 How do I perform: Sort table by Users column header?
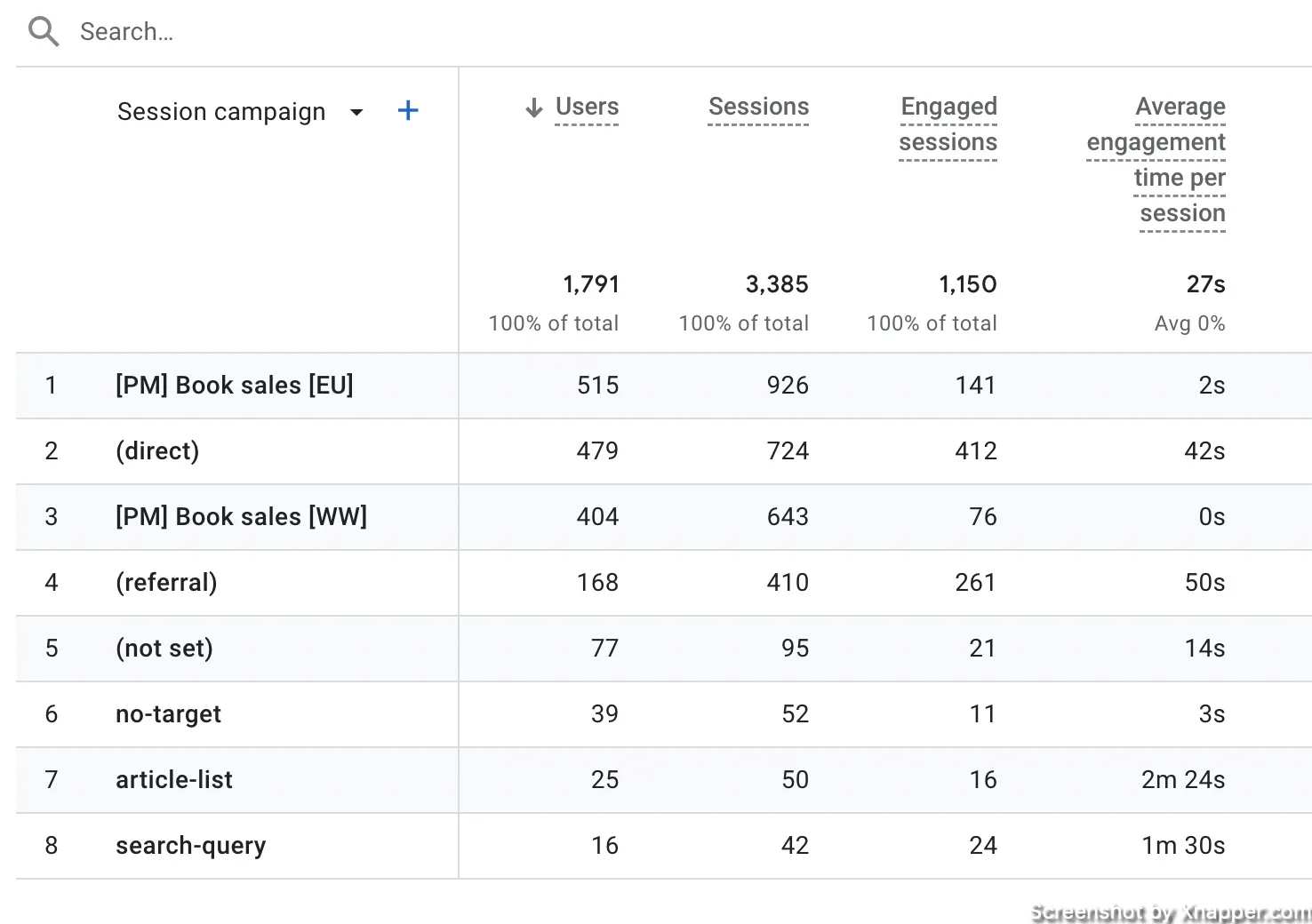click(587, 107)
